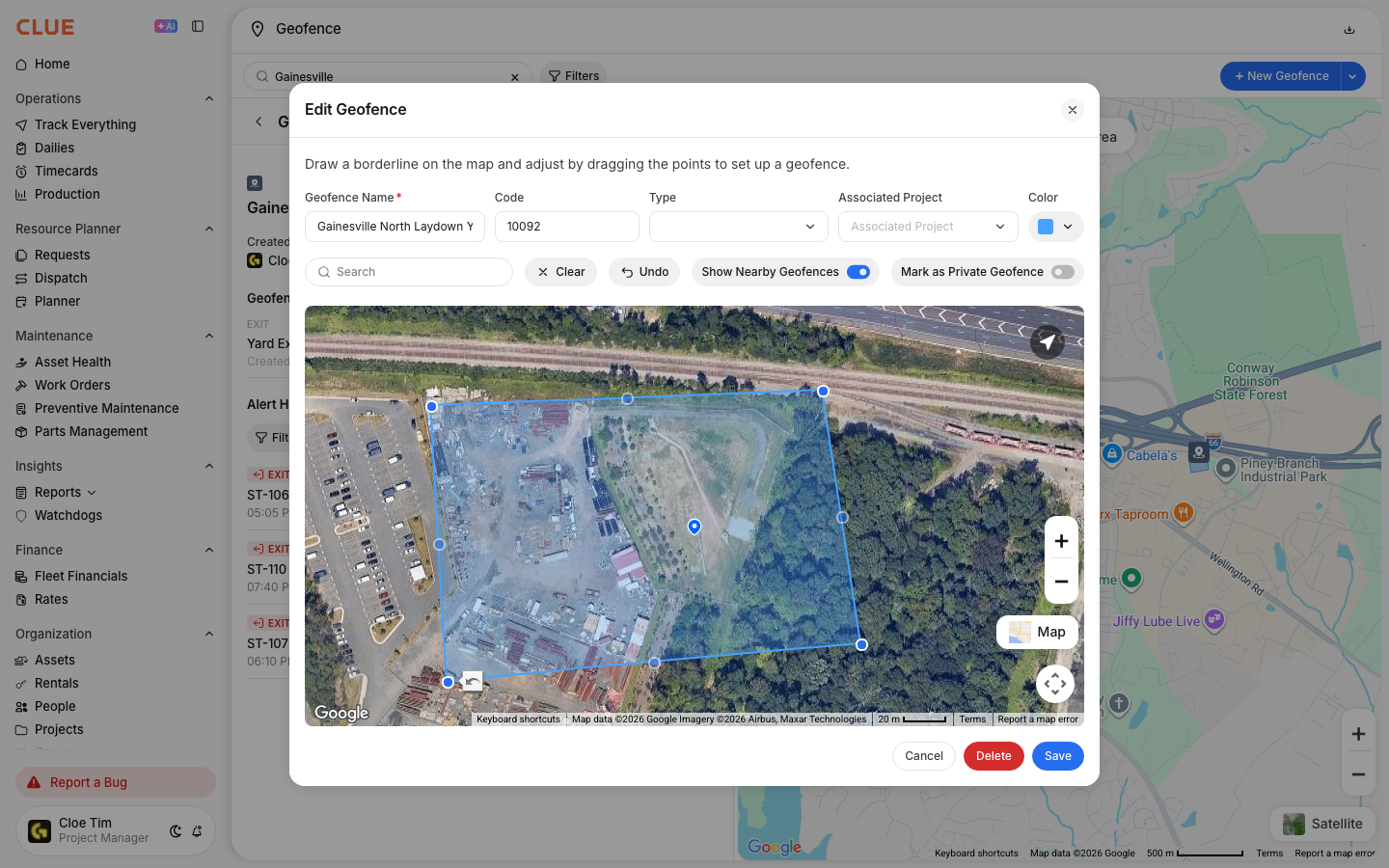Zoom in on the geofence map

[x=1061, y=541]
